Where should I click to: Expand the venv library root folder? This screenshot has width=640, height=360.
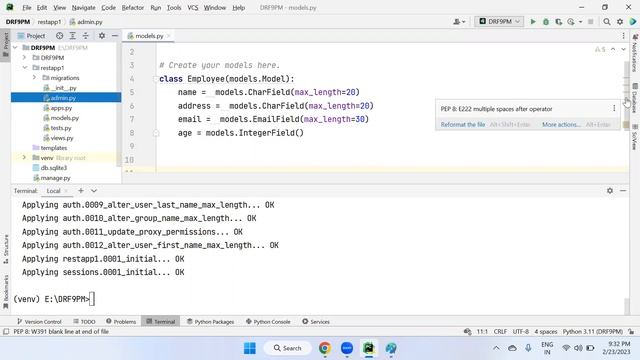click(x=24, y=158)
